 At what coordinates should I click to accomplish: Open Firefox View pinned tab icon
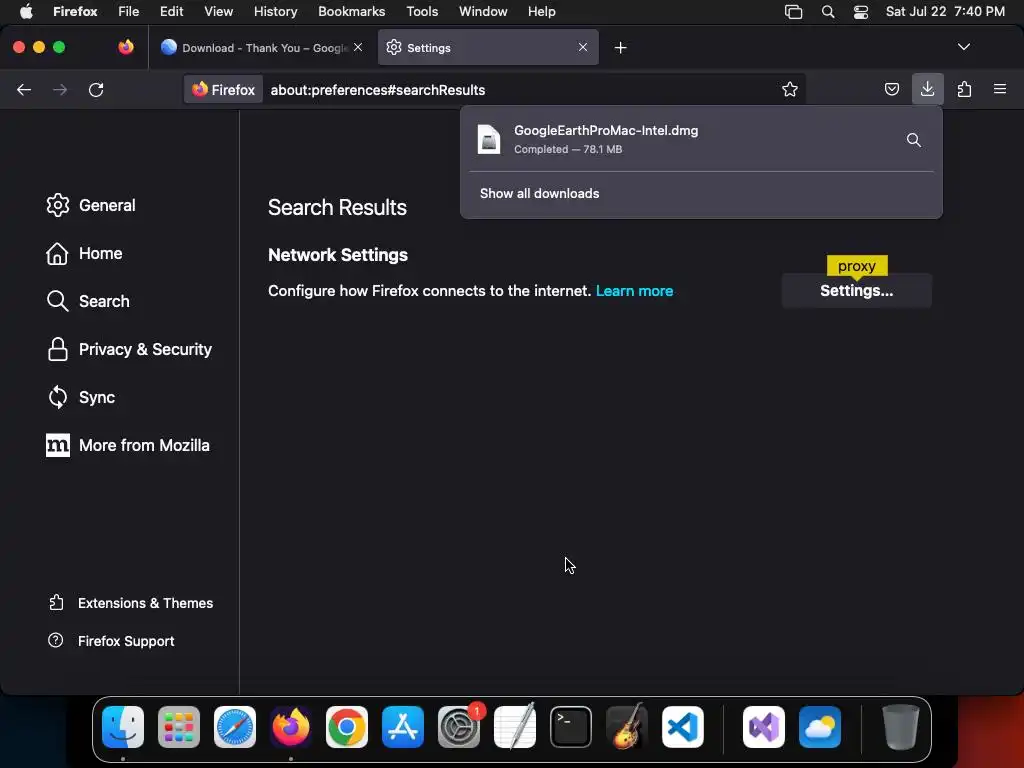126,47
